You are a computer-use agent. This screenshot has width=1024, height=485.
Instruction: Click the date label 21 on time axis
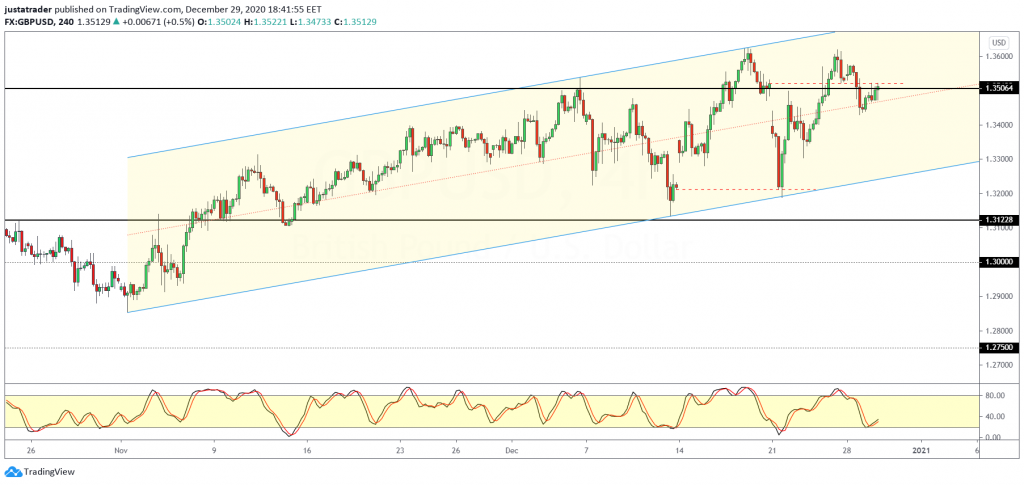coord(772,451)
